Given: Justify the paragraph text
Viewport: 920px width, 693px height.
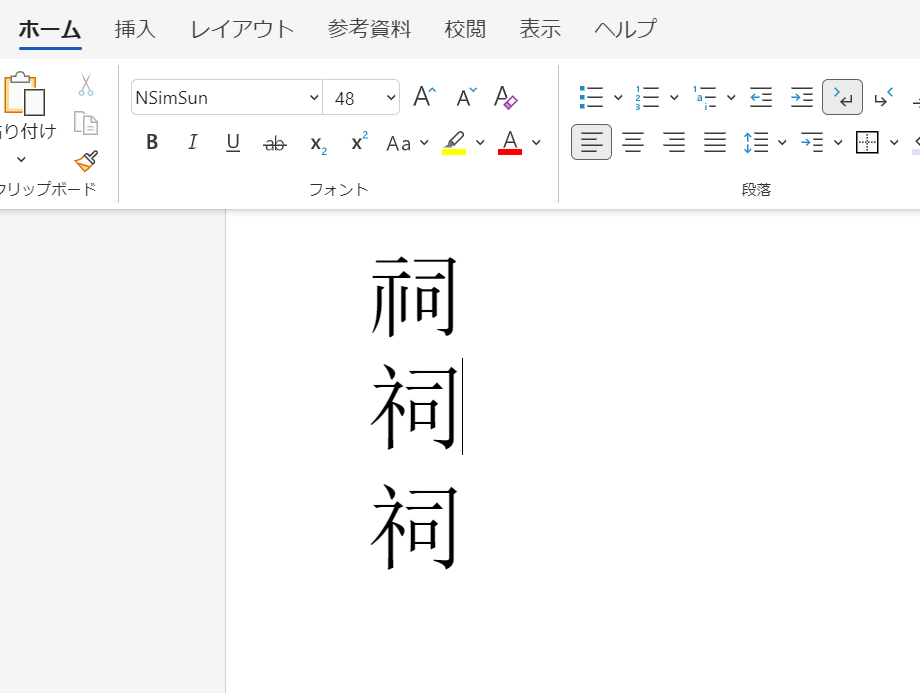Looking at the screenshot, I should click(x=715, y=143).
